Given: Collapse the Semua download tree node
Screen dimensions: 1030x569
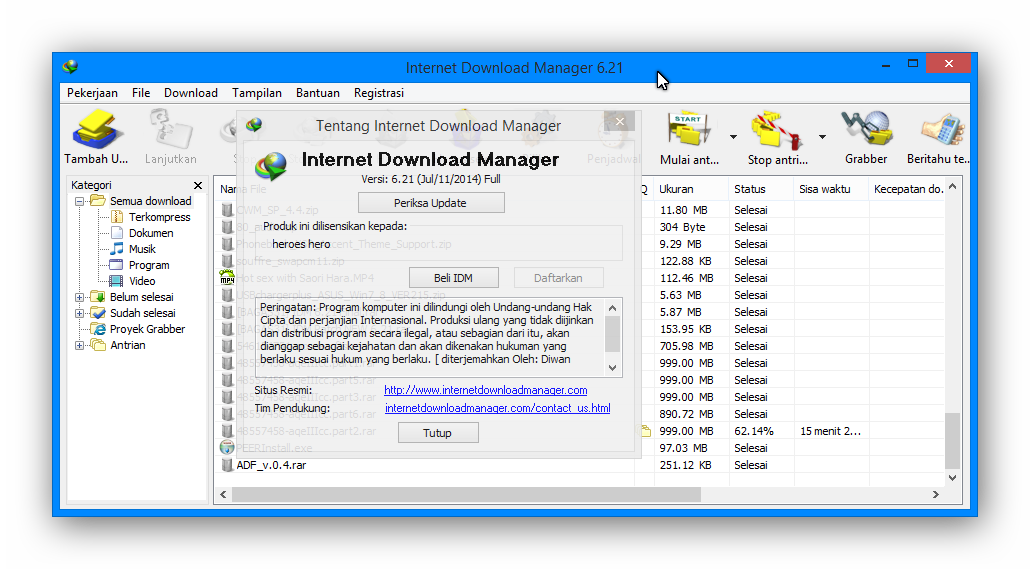Looking at the screenshot, I should 79,202.
